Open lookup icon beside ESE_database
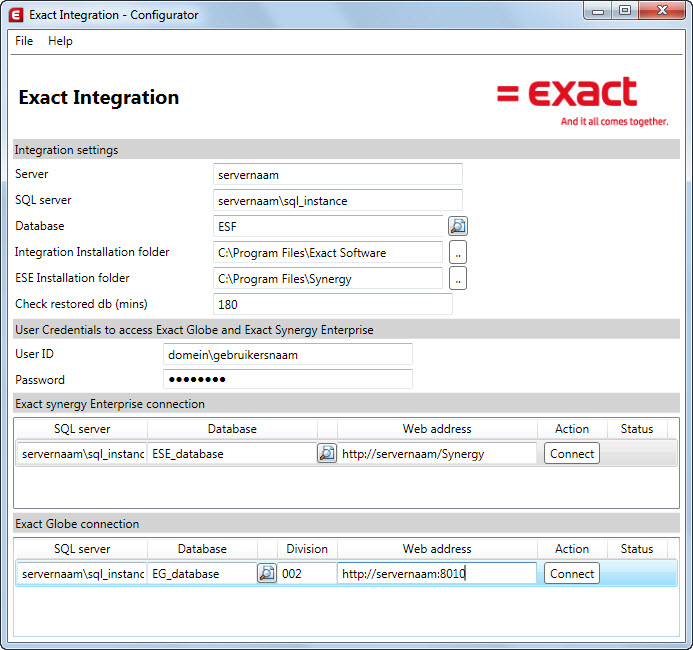 pos(327,453)
